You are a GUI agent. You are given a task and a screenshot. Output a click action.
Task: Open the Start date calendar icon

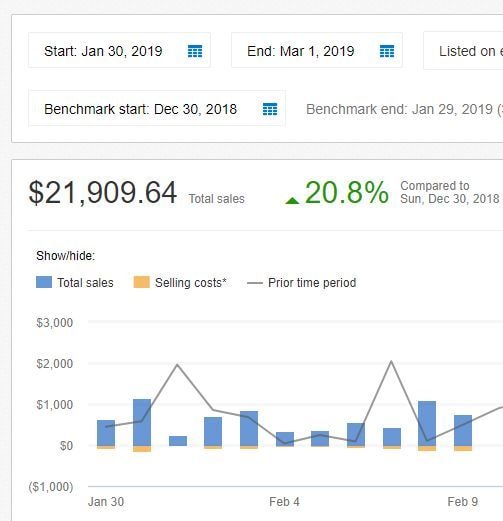tap(195, 51)
